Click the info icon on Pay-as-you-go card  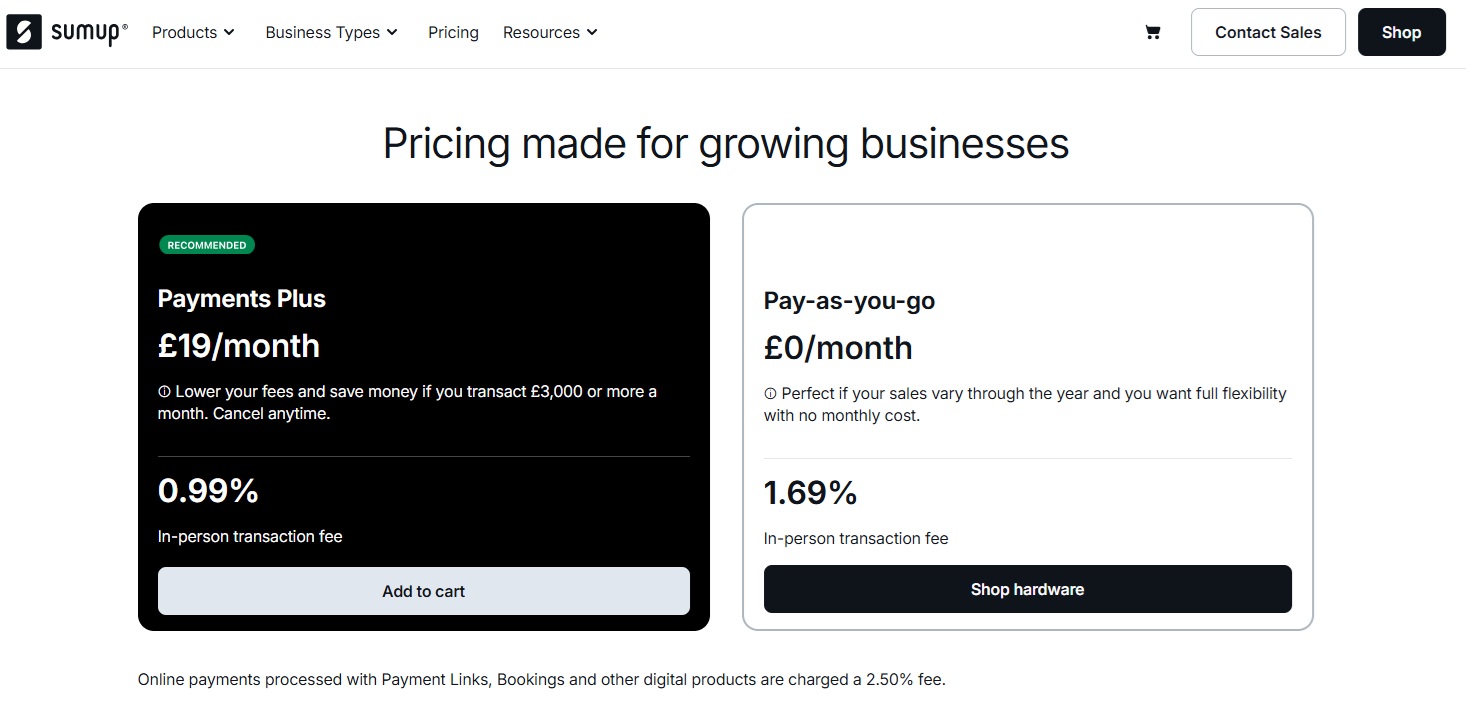(769, 392)
